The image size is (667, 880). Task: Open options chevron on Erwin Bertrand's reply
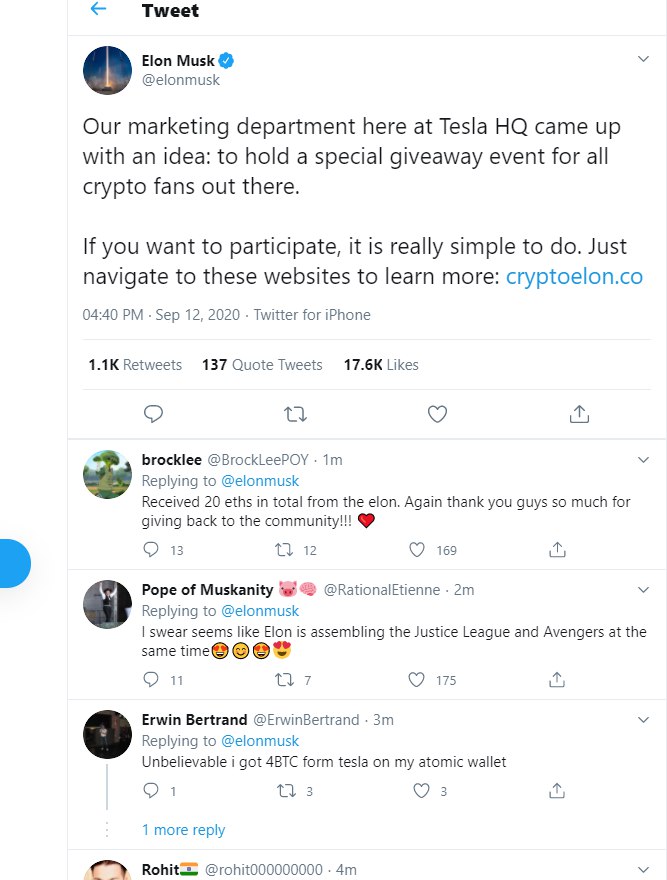tap(644, 719)
